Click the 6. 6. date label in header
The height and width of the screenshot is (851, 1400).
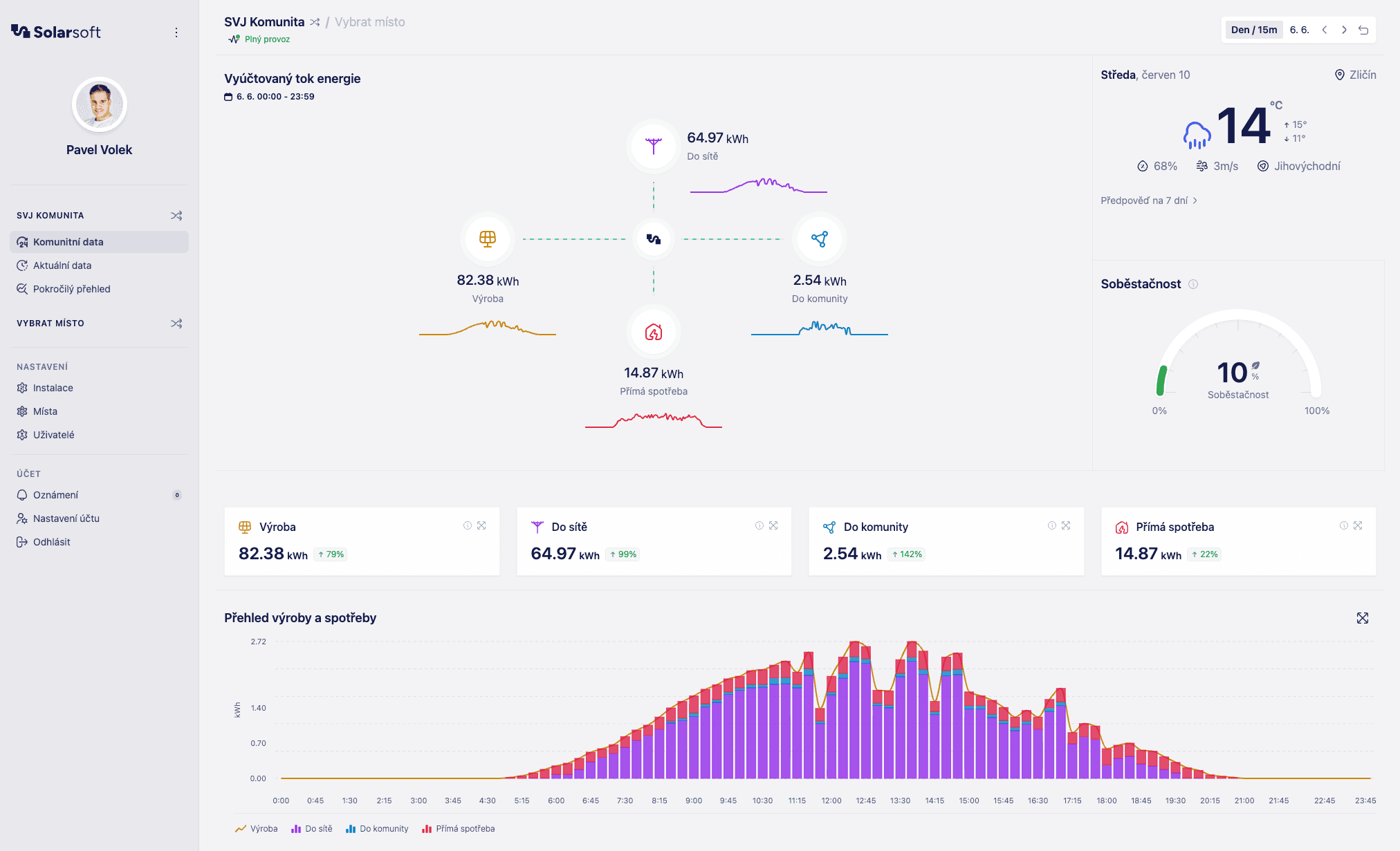coord(1299,30)
